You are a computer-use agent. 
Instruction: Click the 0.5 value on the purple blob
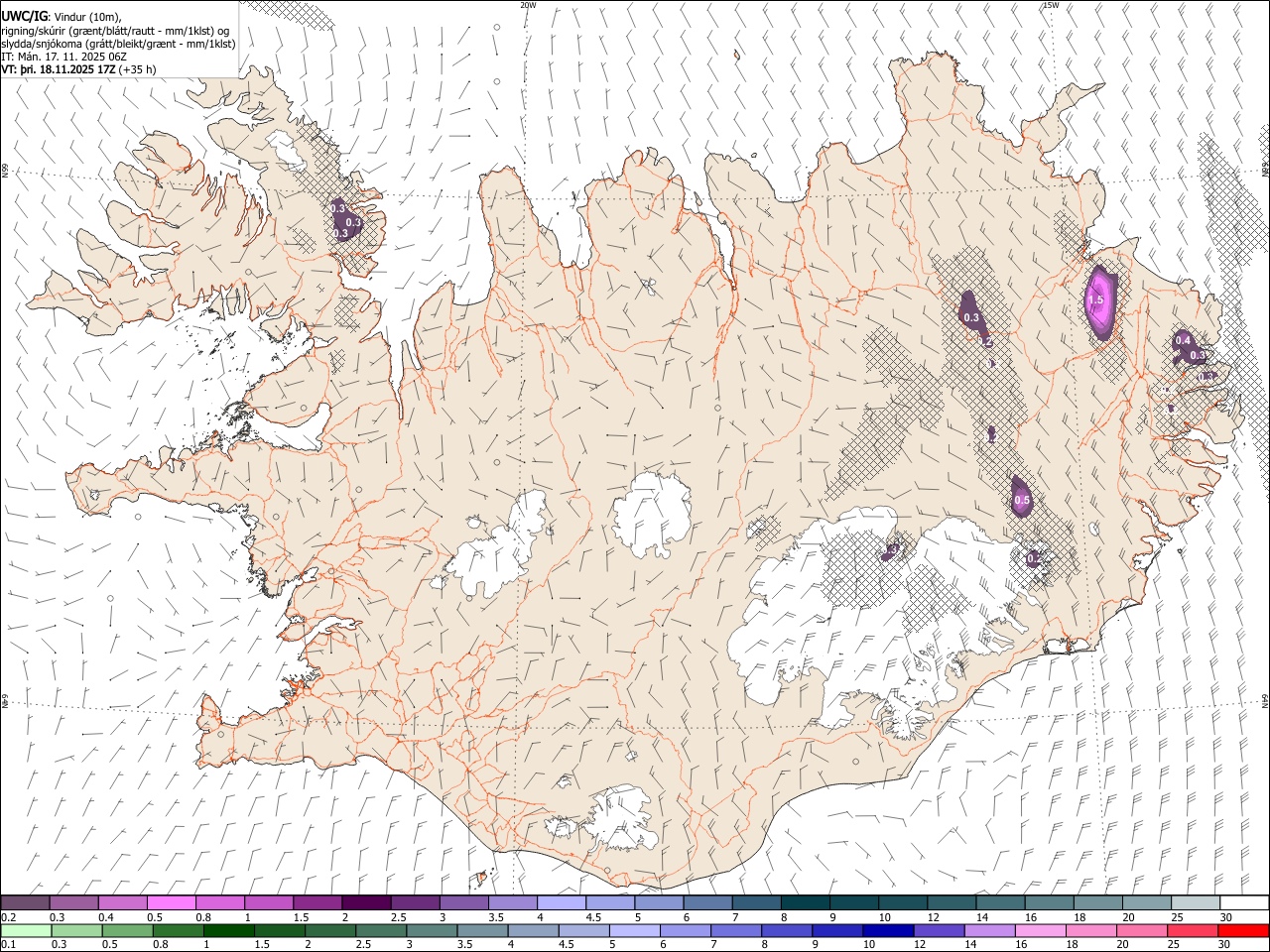click(1022, 501)
